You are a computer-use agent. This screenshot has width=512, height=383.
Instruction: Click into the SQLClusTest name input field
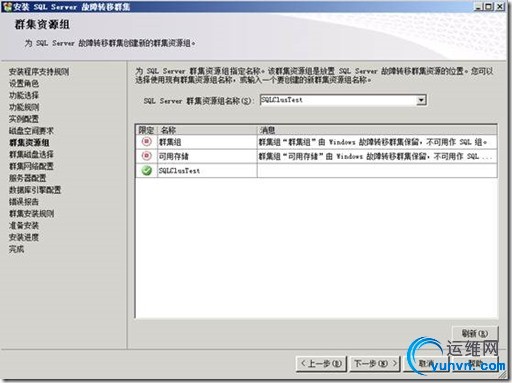click(338, 100)
